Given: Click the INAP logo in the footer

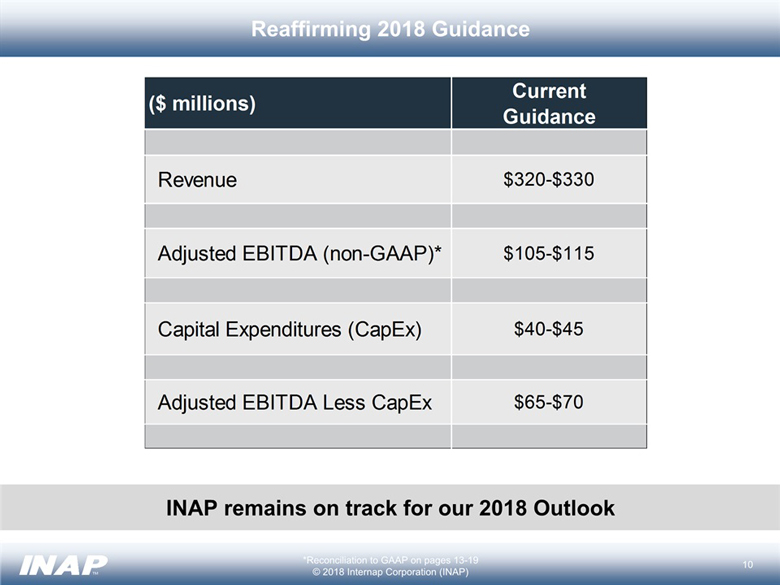Looking at the screenshot, I should [x=63, y=562].
